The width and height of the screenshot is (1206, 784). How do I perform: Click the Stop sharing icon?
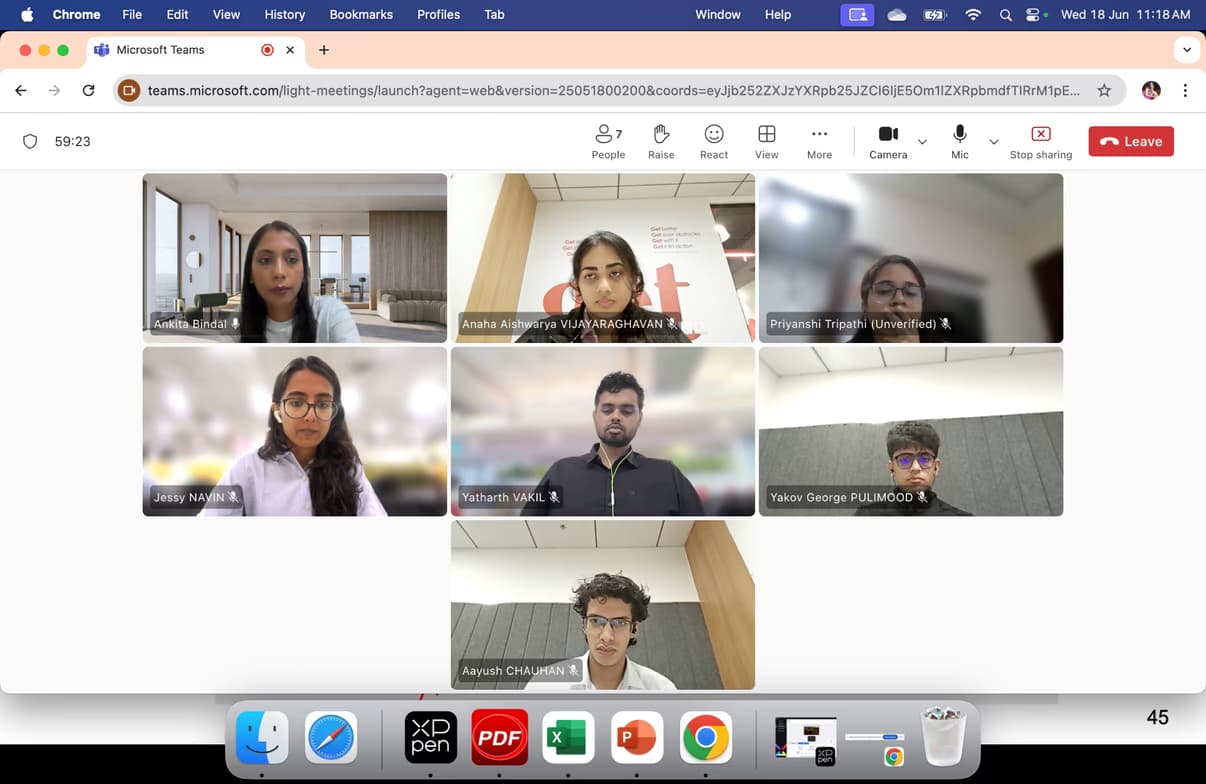(1040, 135)
